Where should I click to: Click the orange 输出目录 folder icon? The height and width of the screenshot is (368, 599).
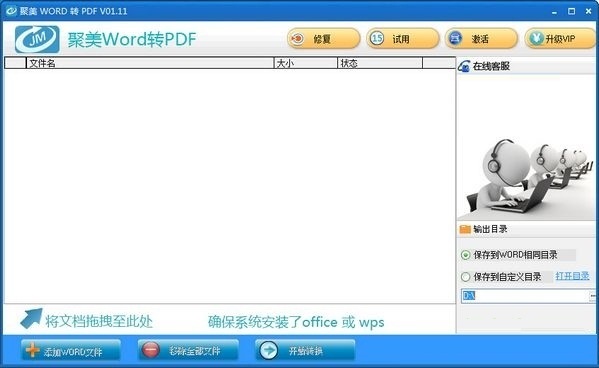(465, 229)
